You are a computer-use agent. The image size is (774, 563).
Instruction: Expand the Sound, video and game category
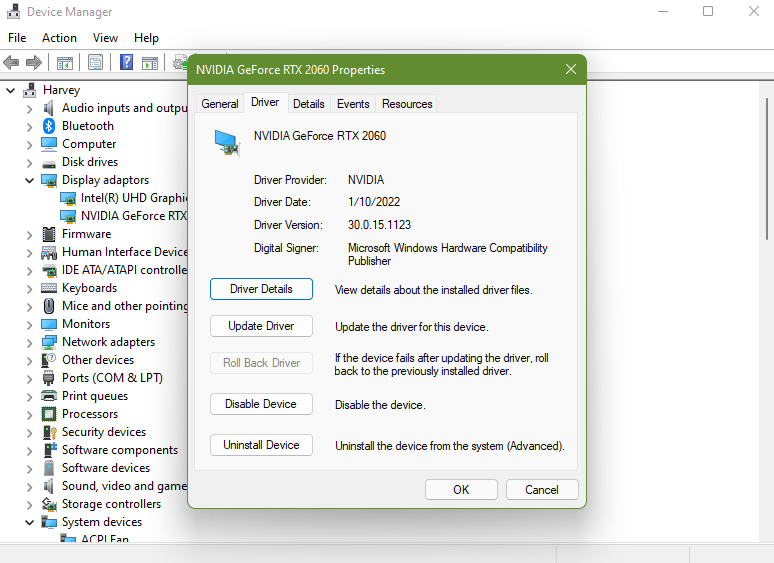(x=29, y=487)
